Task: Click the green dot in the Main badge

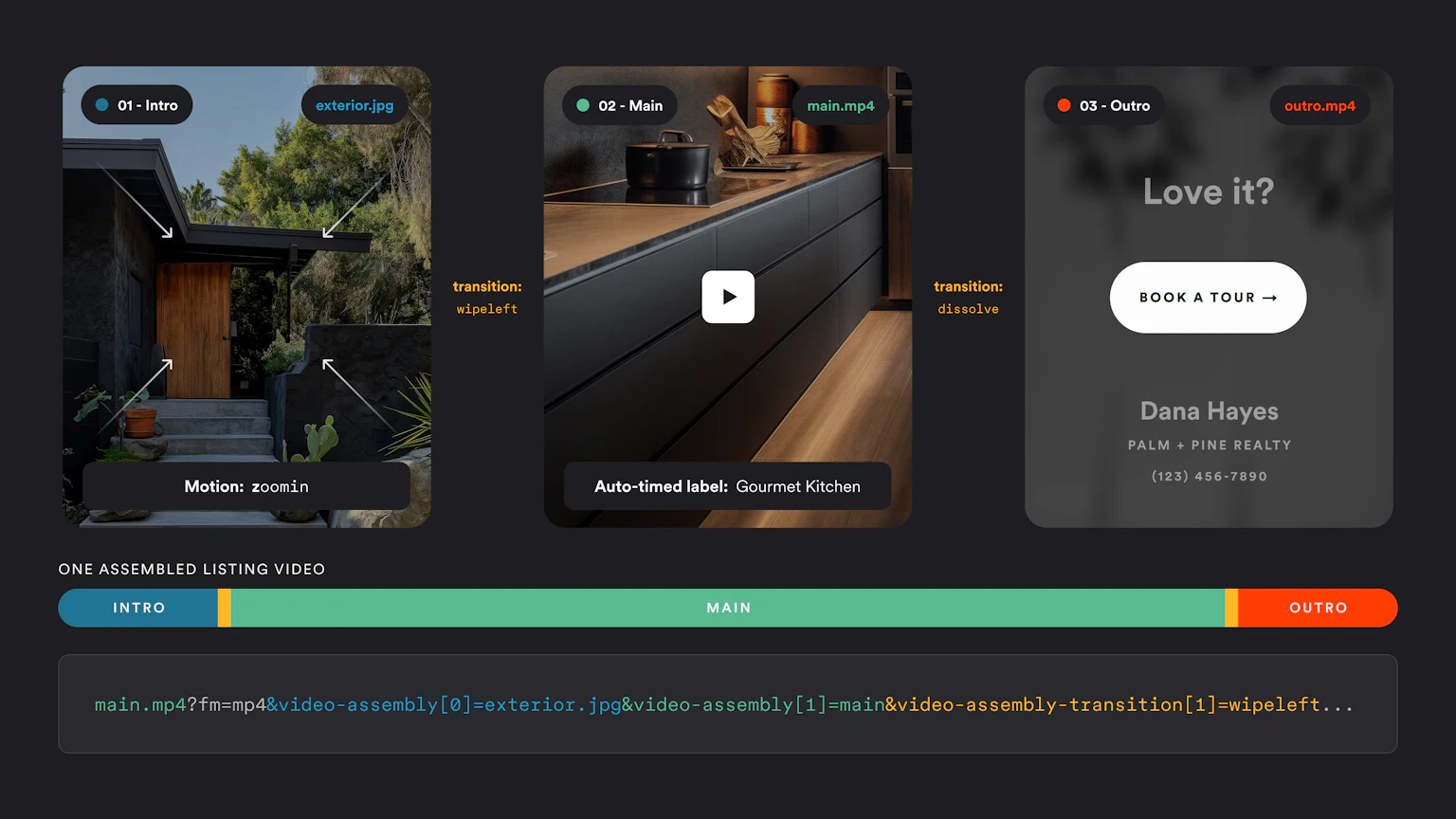Action: tap(583, 105)
